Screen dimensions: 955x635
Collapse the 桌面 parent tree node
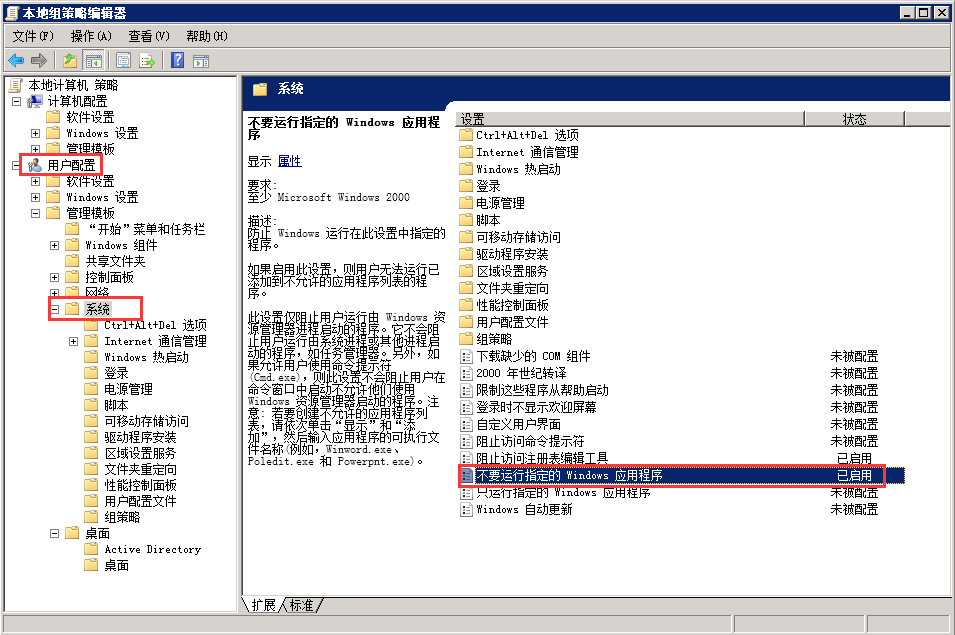click(54, 533)
